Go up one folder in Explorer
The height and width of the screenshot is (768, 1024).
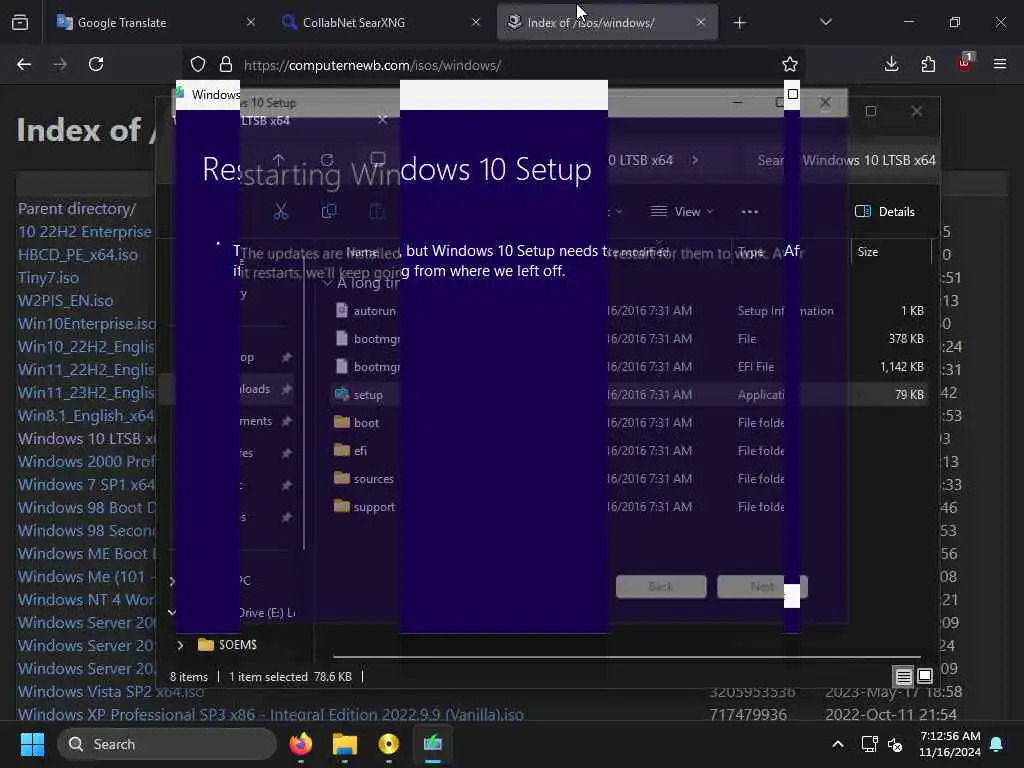(279, 160)
